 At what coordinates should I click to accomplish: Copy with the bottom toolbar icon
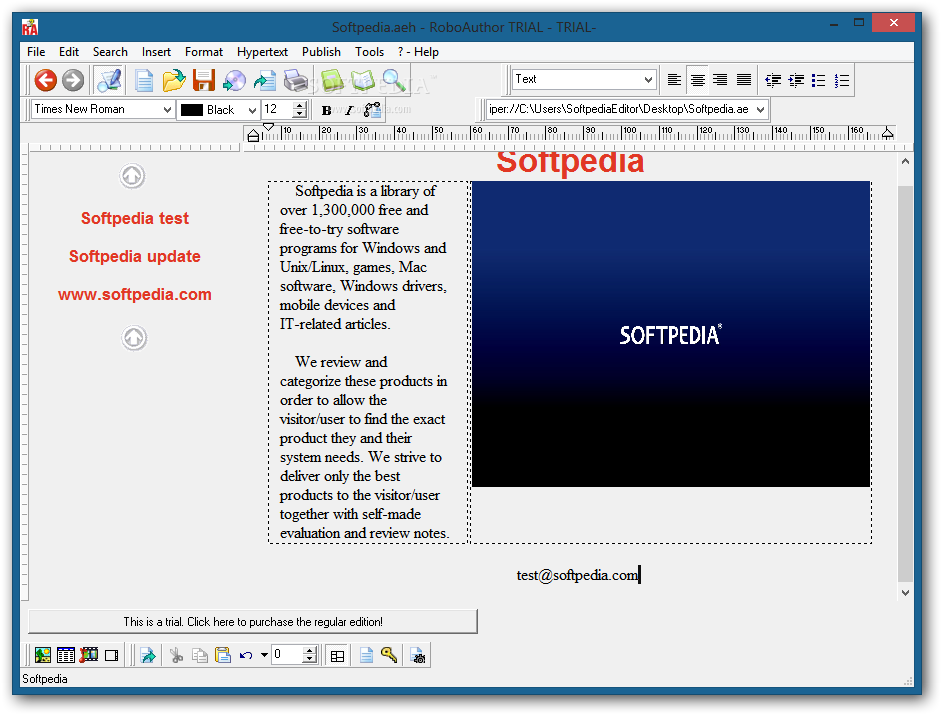(x=199, y=656)
